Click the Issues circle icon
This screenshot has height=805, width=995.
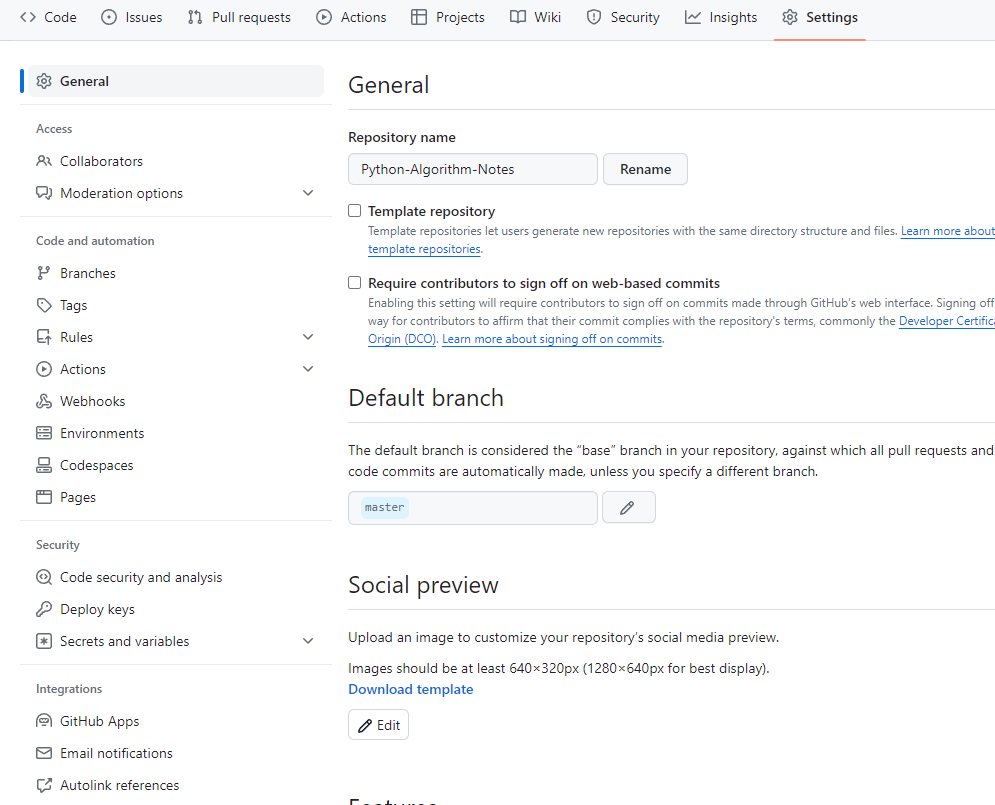[x=109, y=17]
